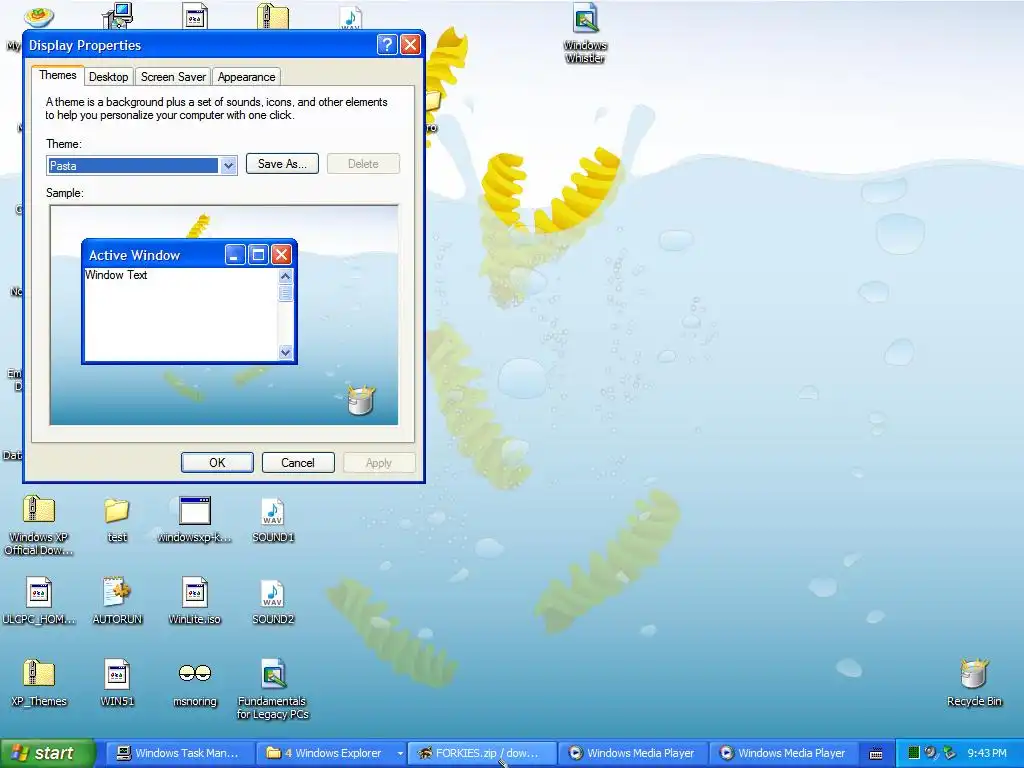The width and height of the screenshot is (1024, 768).
Task: Switch to the Themes tab
Action: pyautogui.click(x=57, y=75)
